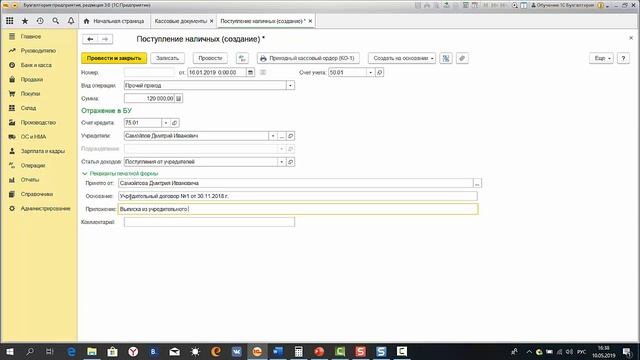Expand the Статья доходов dropdown arrow
The height and width of the screenshot is (360, 640).
pyautogui.click(x=282, y=162)
